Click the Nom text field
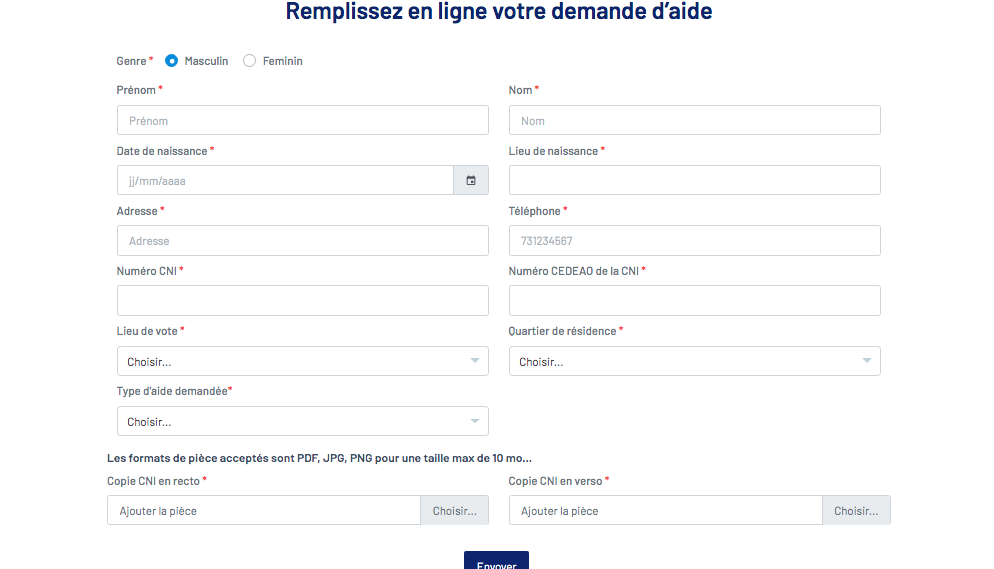The height and width of the screenshot is (569, 994). [694, 120]
